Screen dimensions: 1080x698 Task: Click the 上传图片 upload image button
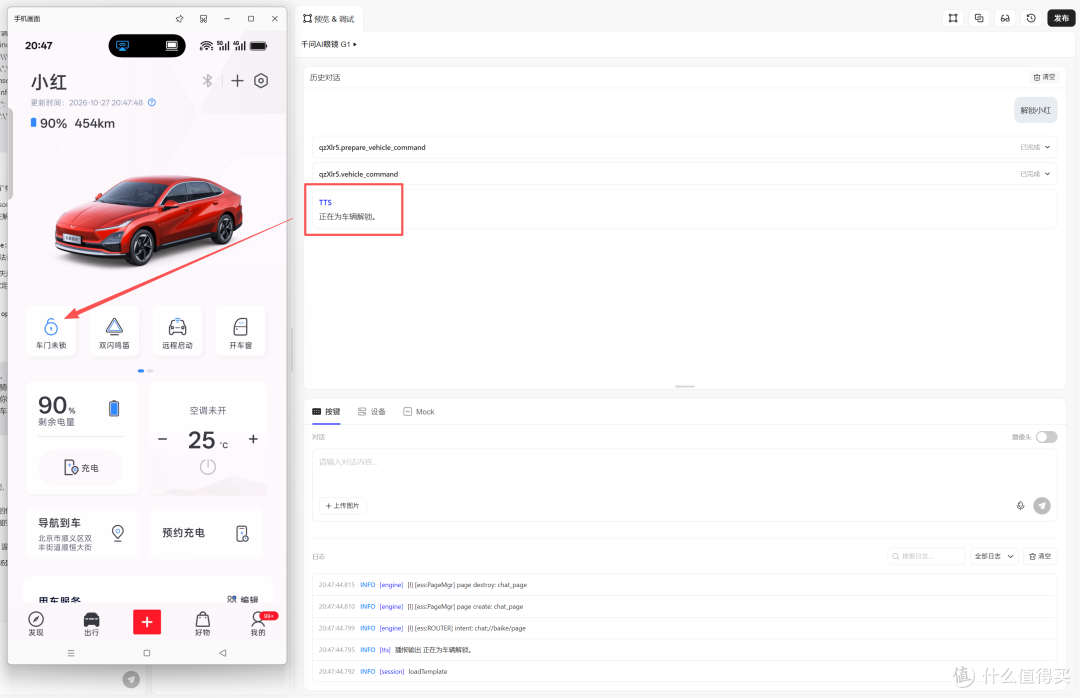tap(342, 506)
